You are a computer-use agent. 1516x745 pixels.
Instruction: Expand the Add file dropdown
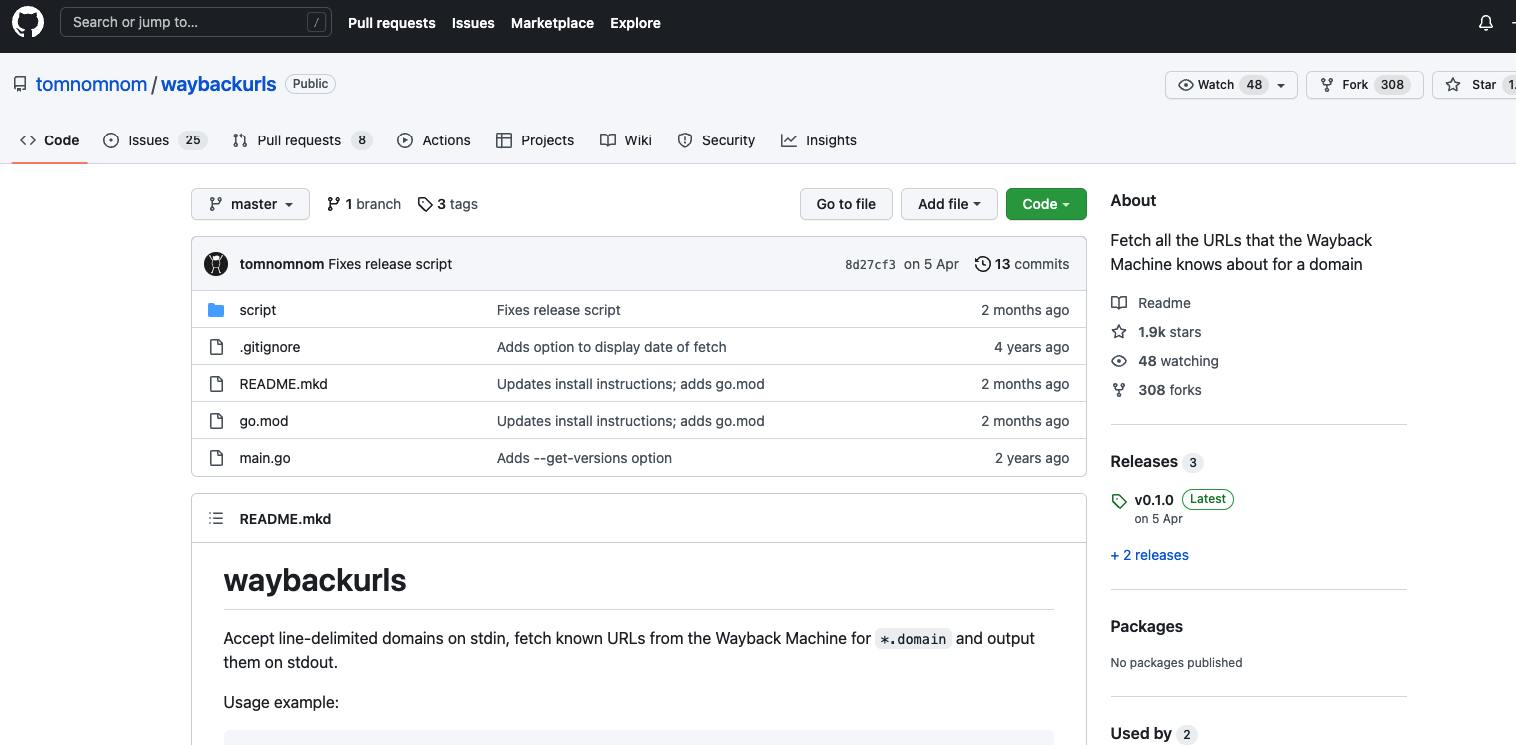949,204
